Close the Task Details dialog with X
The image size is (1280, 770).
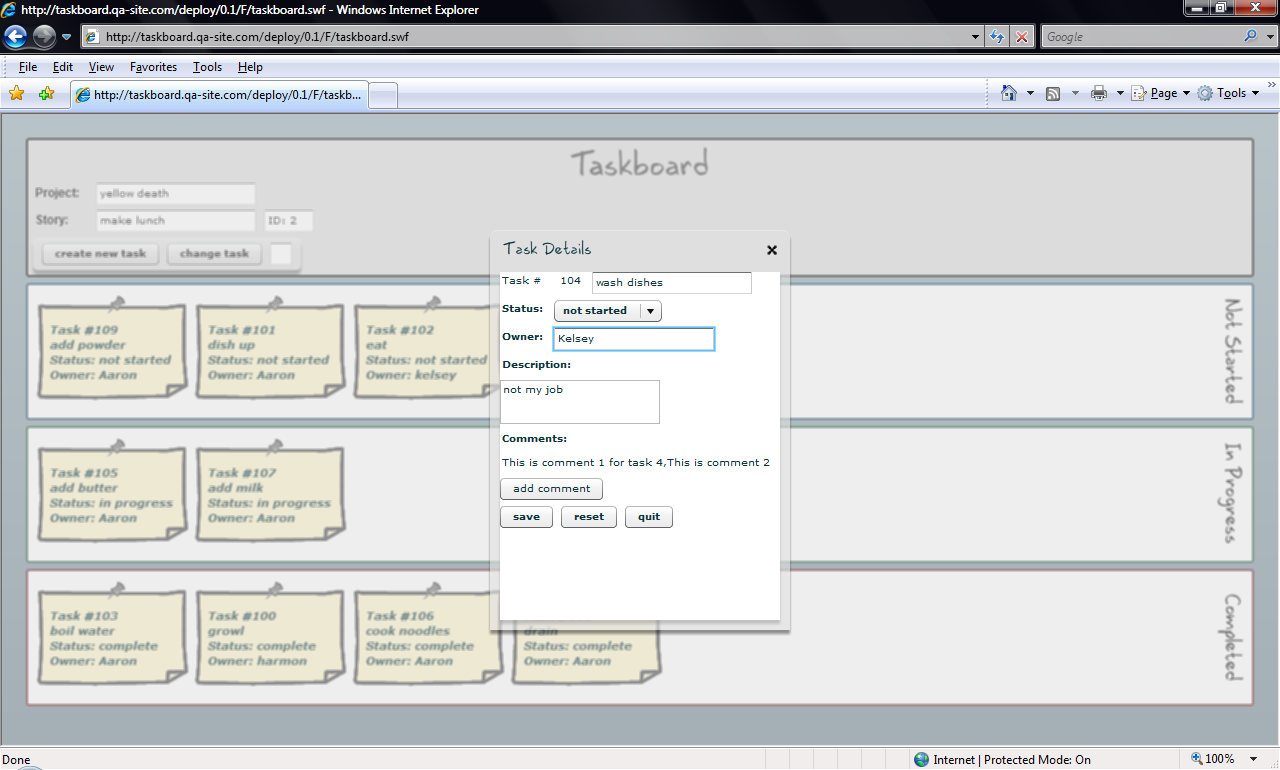[x=771, y=250]
